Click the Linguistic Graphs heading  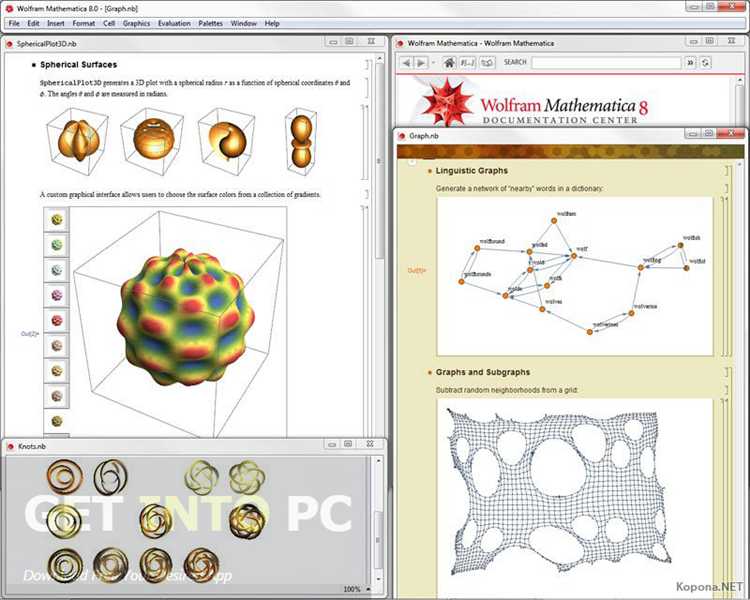point(472,171)
